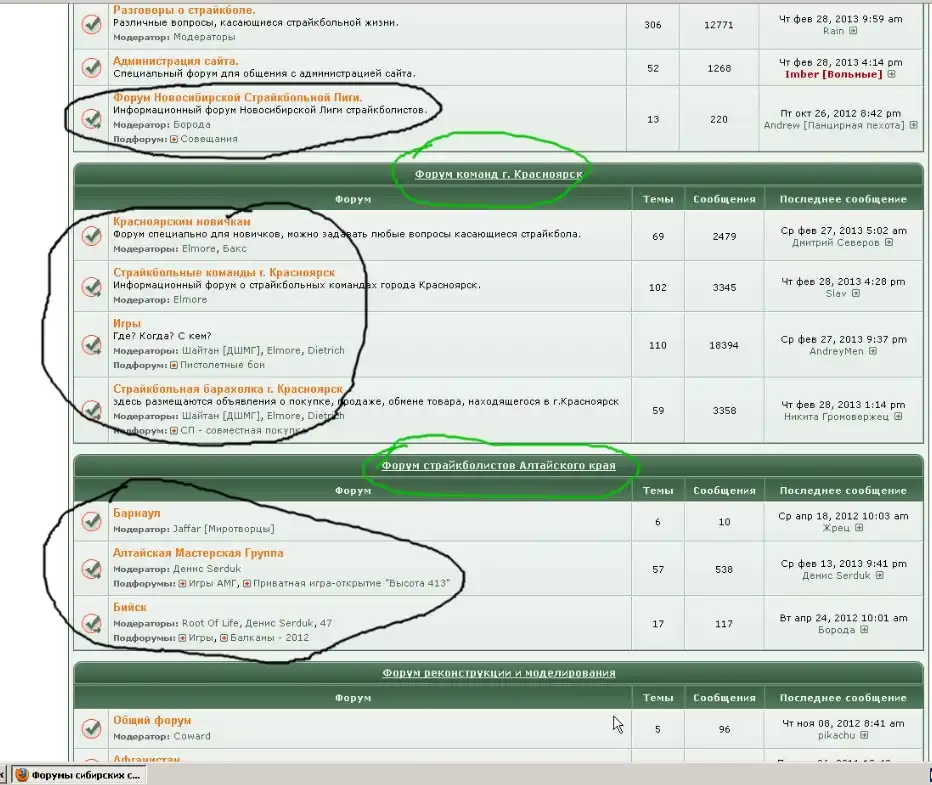
Task: Click the status icon next to Барнаул
Action: point(92,521)
